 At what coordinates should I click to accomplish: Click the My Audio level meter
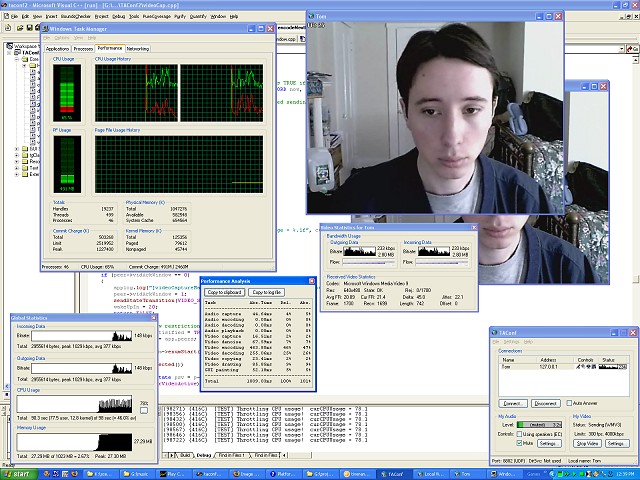coord(539,424)
